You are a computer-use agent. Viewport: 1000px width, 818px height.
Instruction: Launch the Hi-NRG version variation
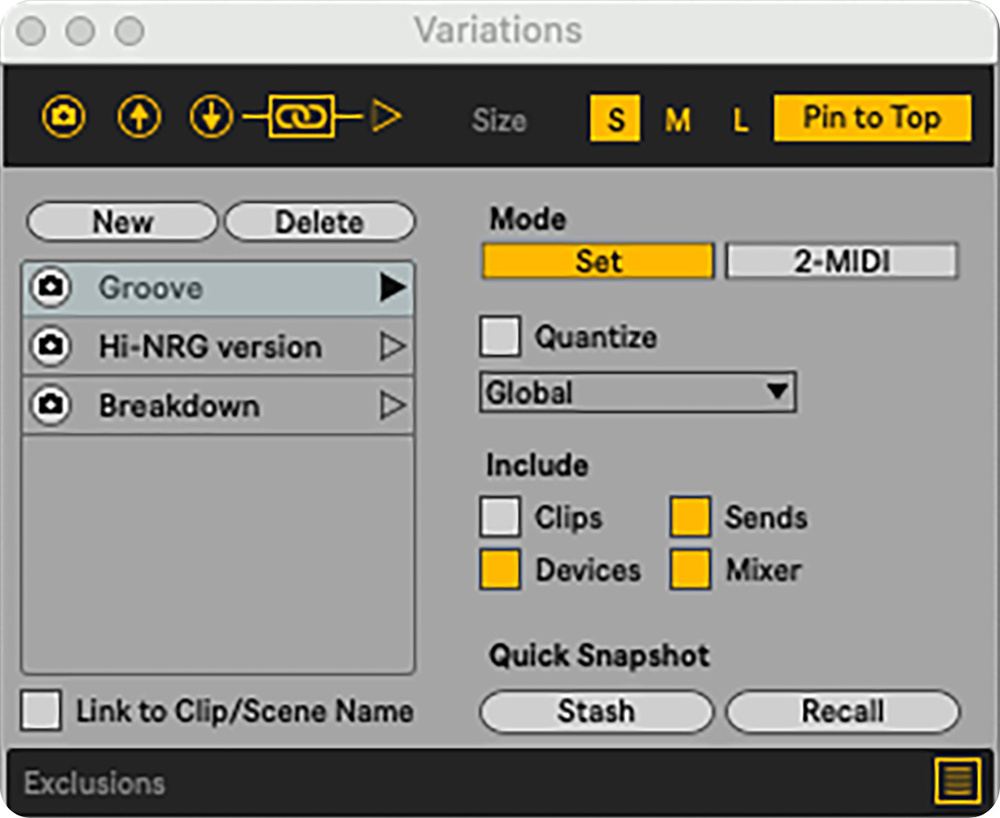[x=392, y=347]
